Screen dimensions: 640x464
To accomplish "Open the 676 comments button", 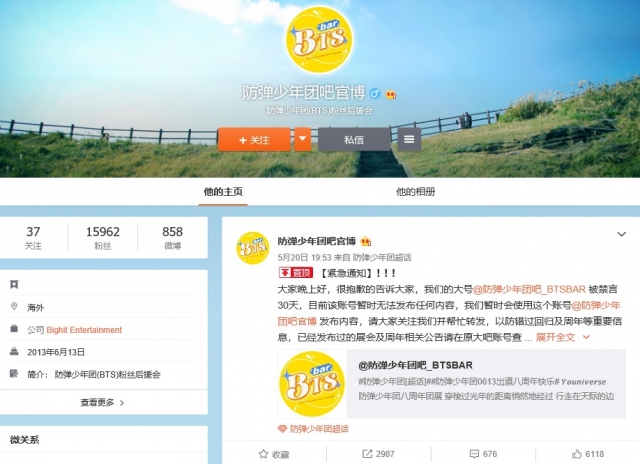I will pyautogui.click(x=483, y=454).
